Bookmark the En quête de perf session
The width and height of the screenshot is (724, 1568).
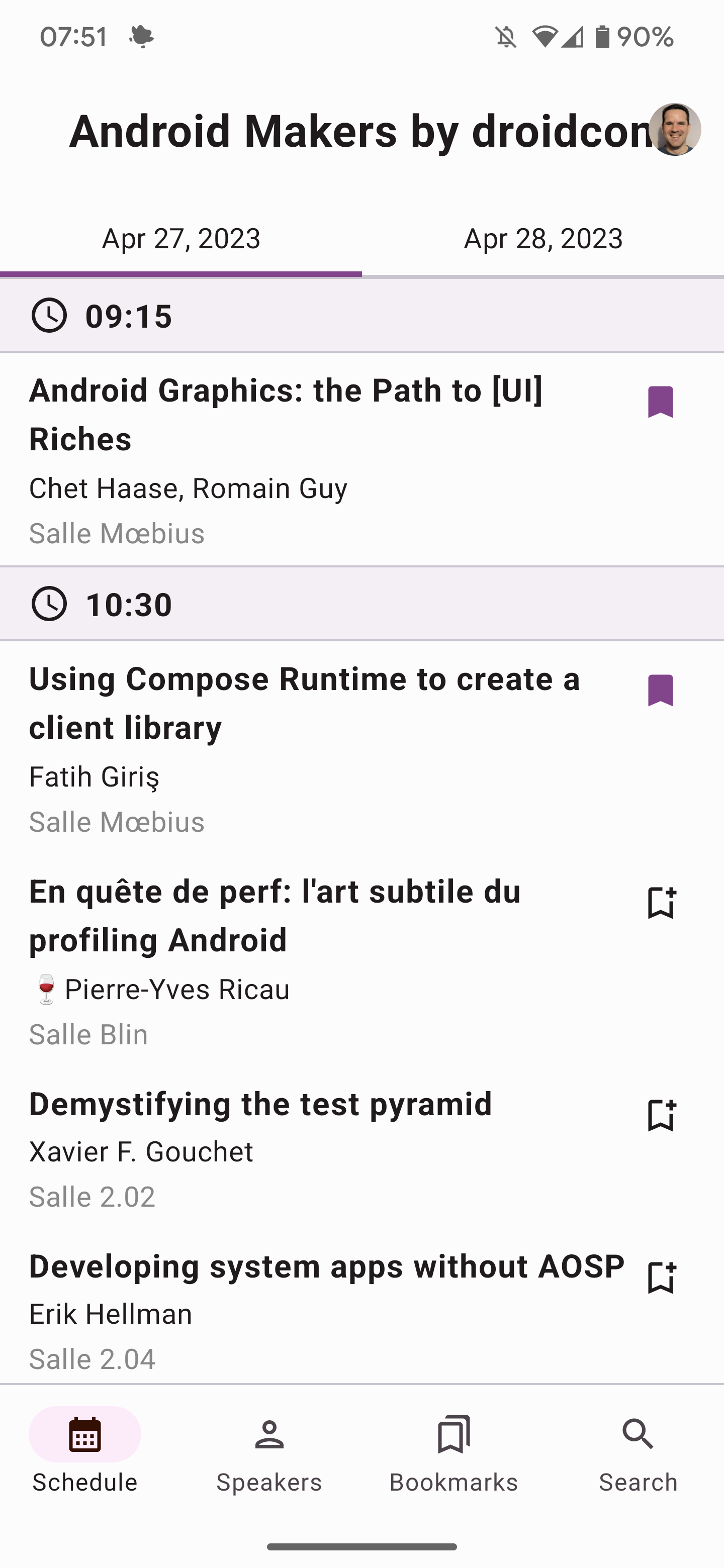661,902
